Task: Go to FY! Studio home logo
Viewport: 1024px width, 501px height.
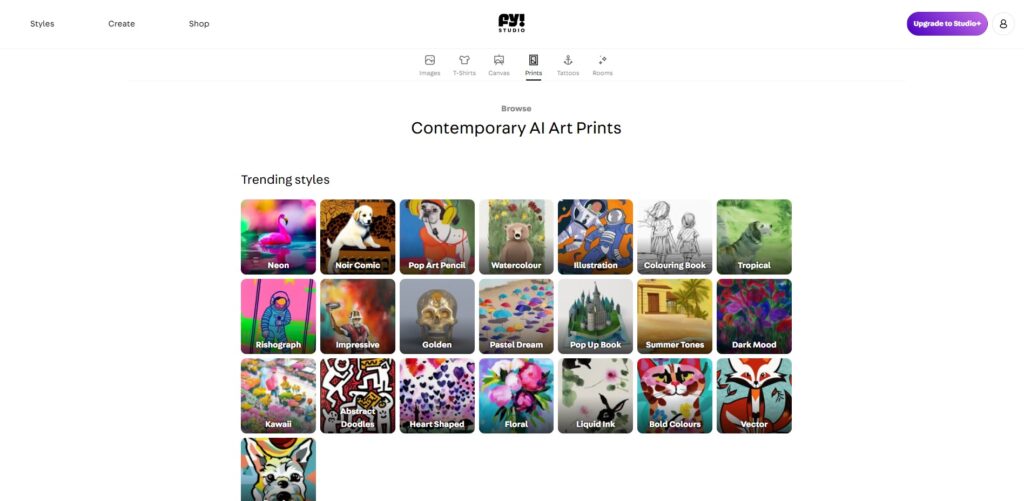Action: point(511,23)
